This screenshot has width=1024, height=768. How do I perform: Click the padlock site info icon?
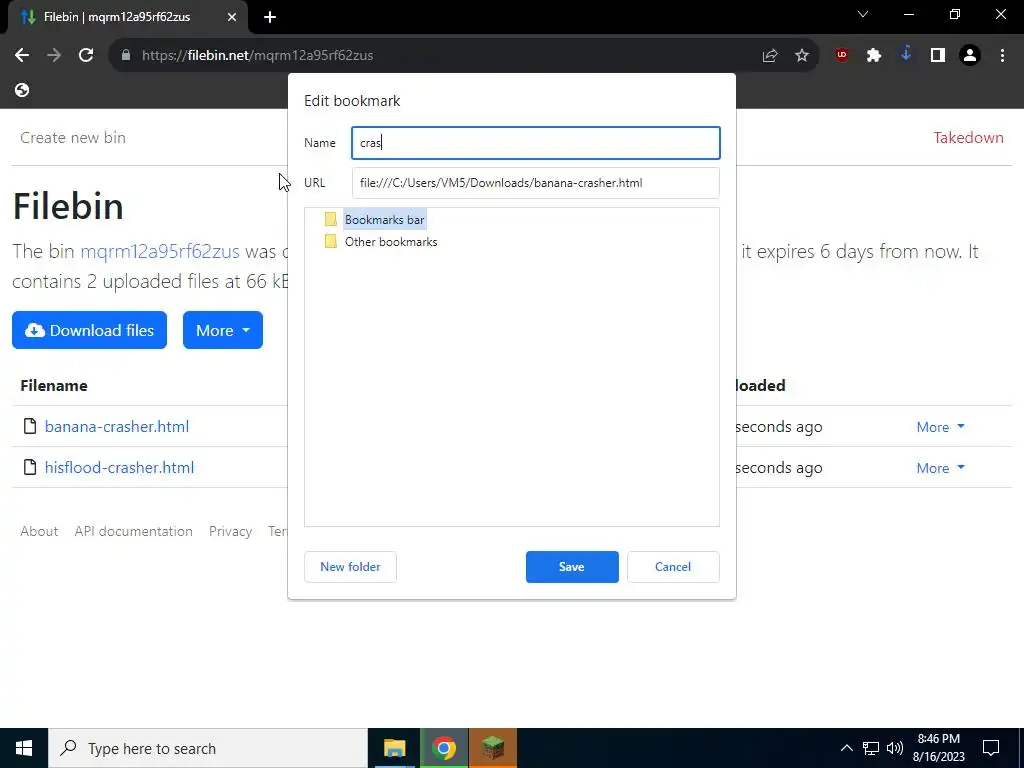(126, 56)
